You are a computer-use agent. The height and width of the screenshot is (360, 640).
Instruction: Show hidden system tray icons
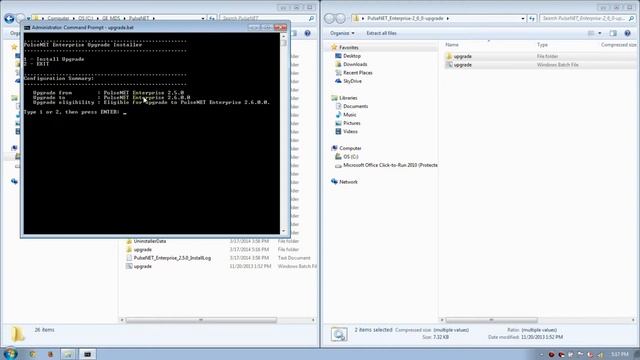[541, 355]
